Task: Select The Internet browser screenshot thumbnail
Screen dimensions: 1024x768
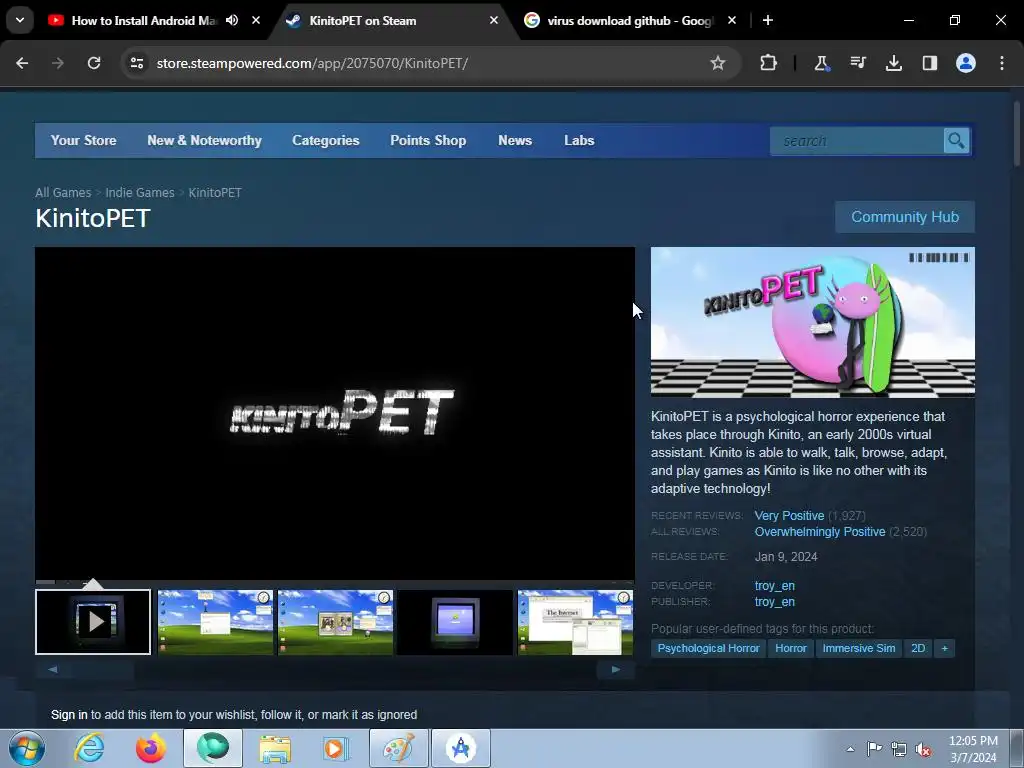Action: point(575,622)
